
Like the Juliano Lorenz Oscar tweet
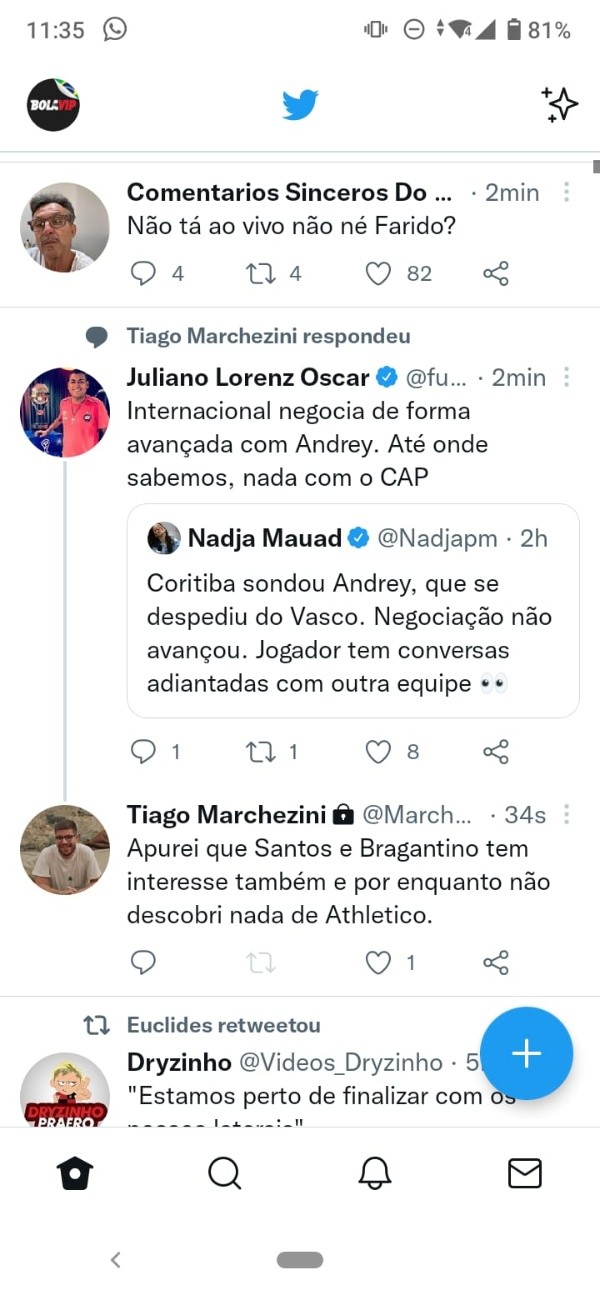tap(378, 752)
